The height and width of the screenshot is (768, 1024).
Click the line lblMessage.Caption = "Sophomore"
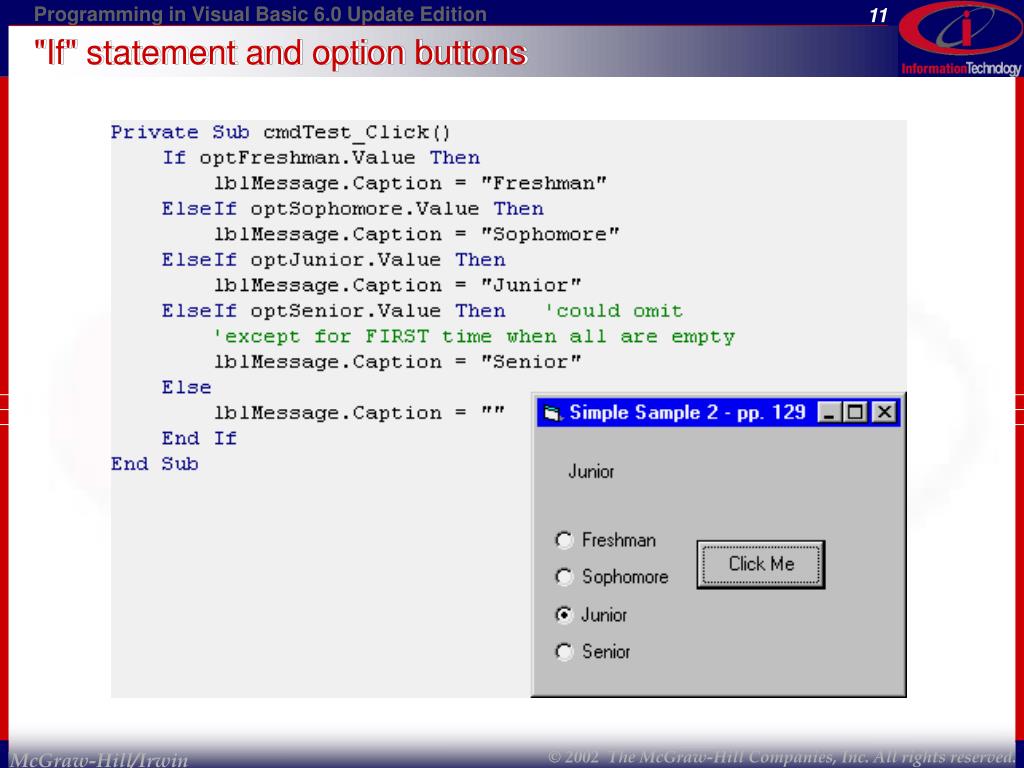(417, 234)
